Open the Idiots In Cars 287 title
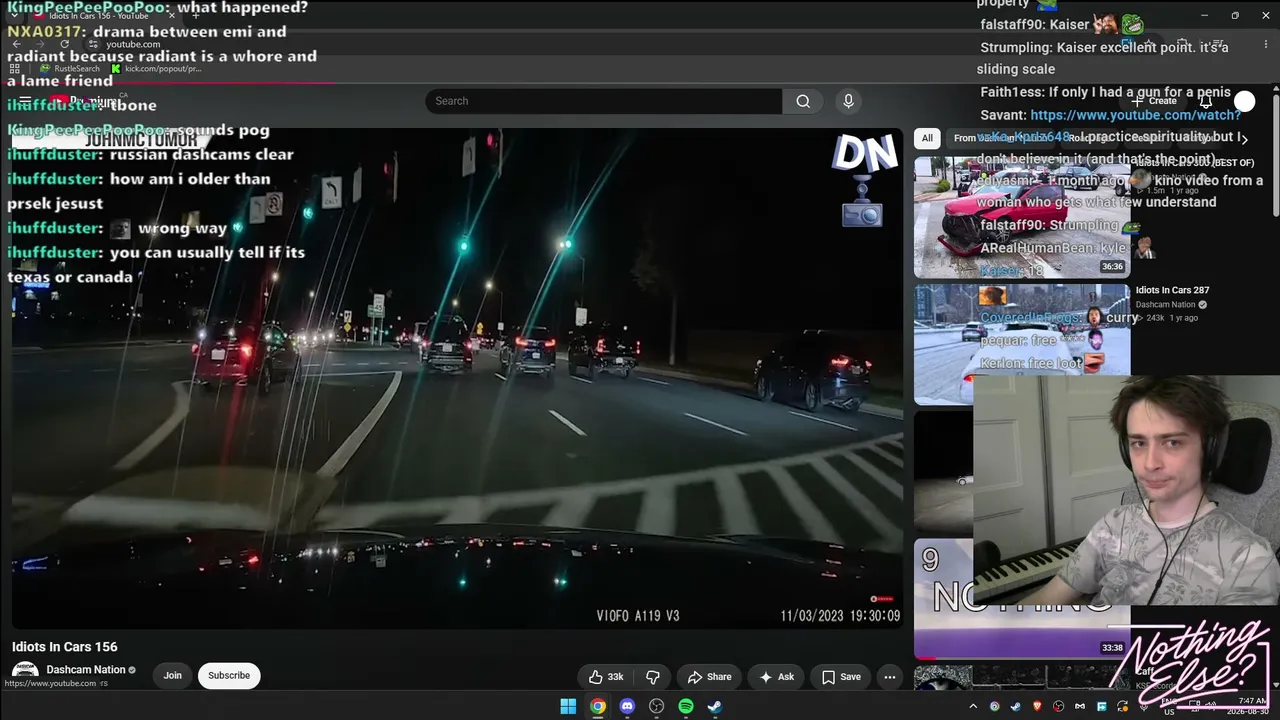 click(1172, 290)
